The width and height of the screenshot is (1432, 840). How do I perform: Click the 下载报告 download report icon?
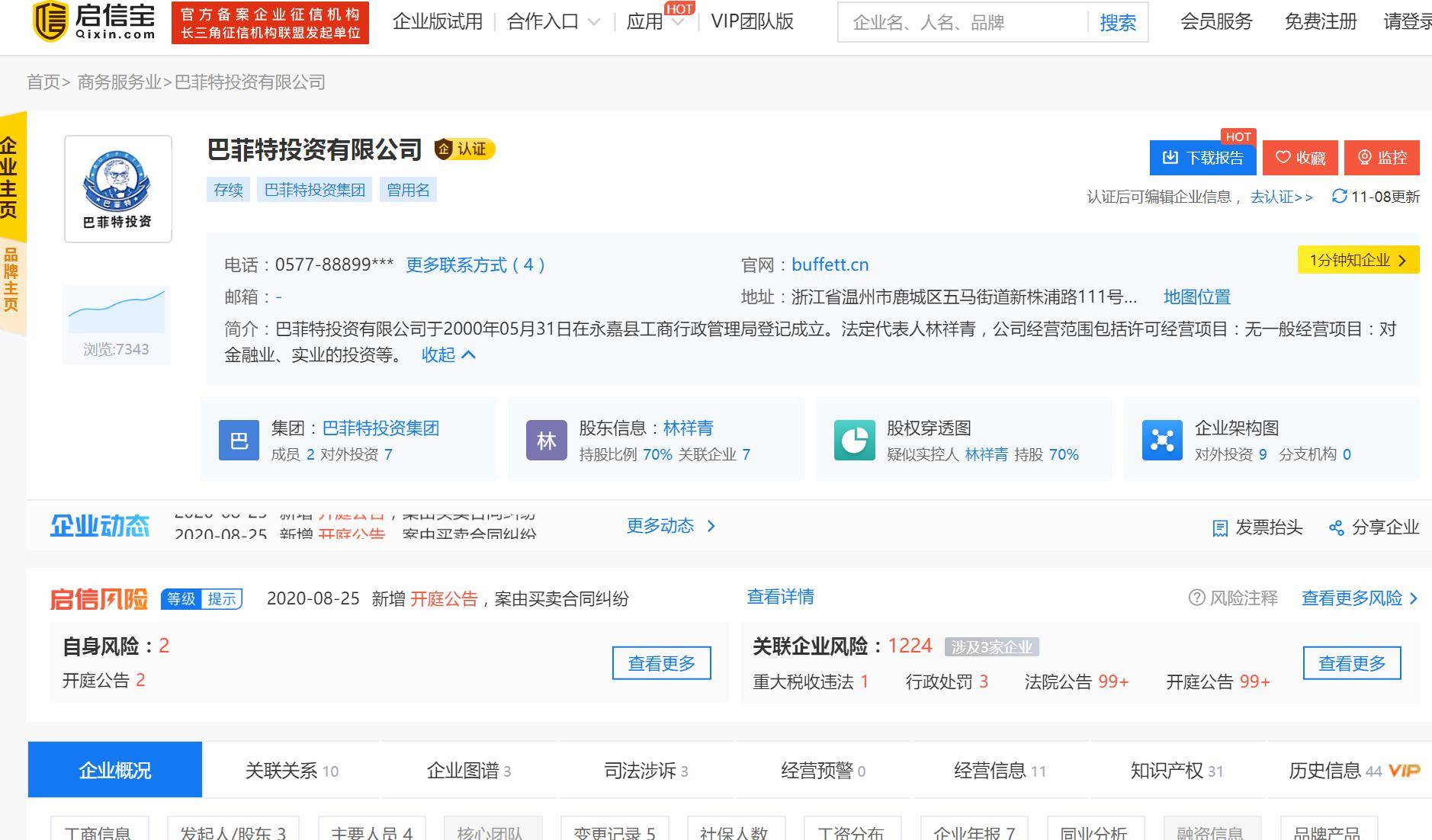1170,158
